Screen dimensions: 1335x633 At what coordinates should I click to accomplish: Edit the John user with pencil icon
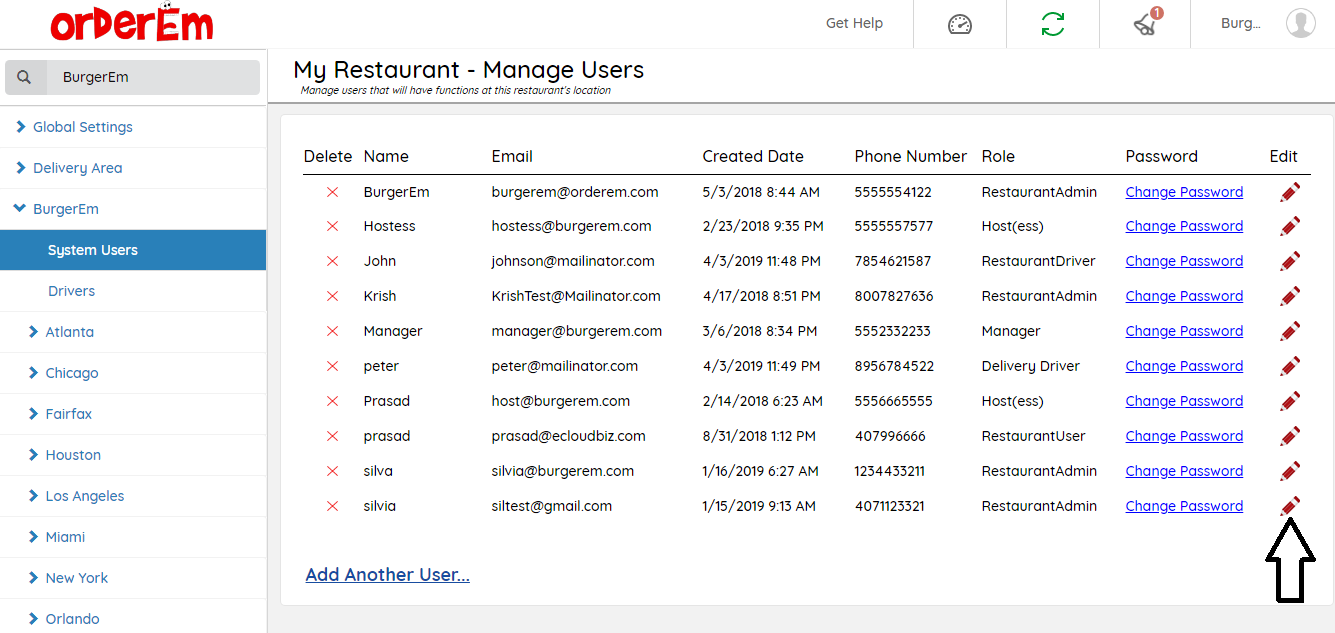pos(1290,261)
